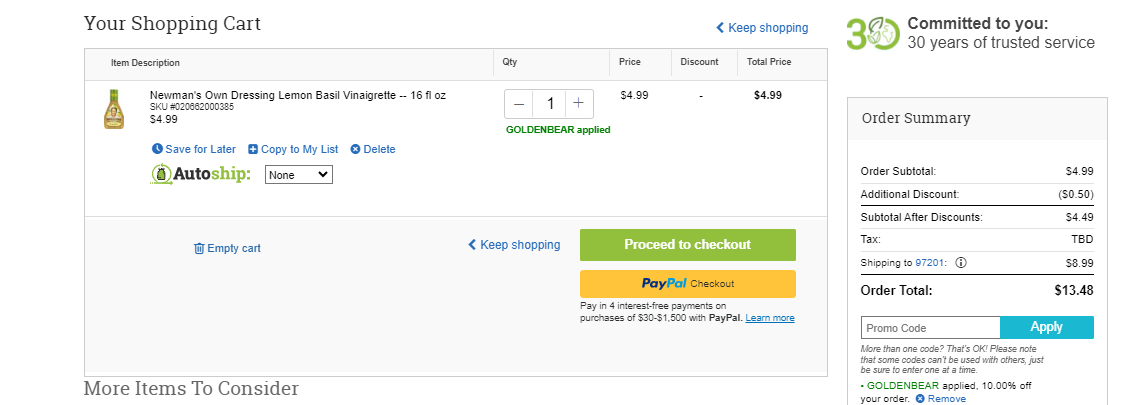Increase quantity with the plus button

pyautogui.click(x=578, y=104)
